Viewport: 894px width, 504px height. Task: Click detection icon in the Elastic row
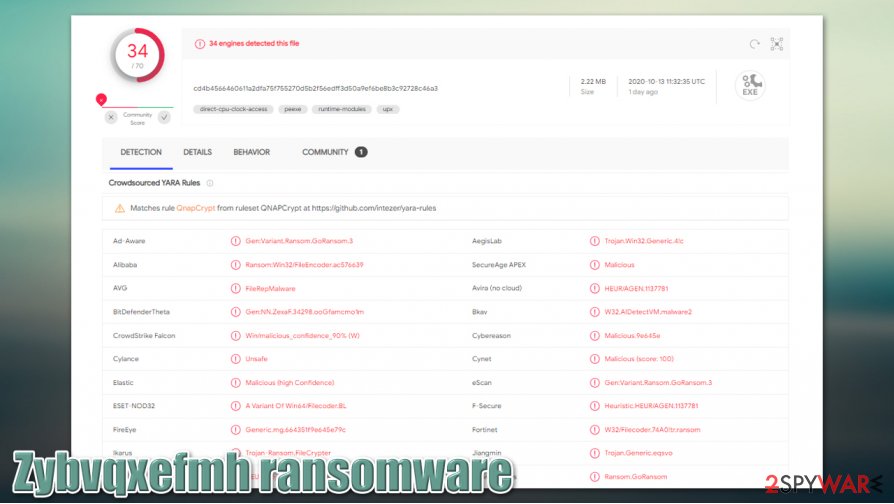coord(235,383)
